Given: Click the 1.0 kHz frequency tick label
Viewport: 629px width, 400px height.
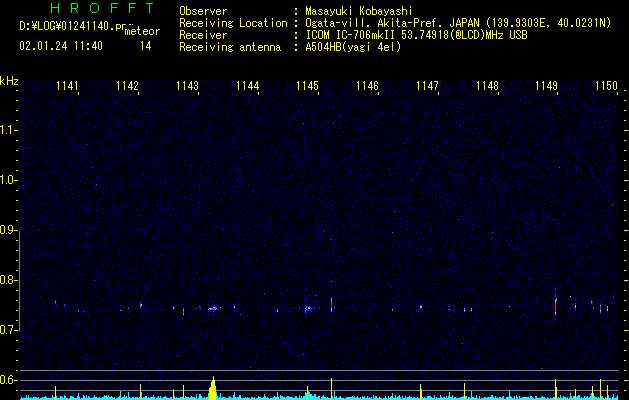Looking at the screenshot, I should 8,180.
